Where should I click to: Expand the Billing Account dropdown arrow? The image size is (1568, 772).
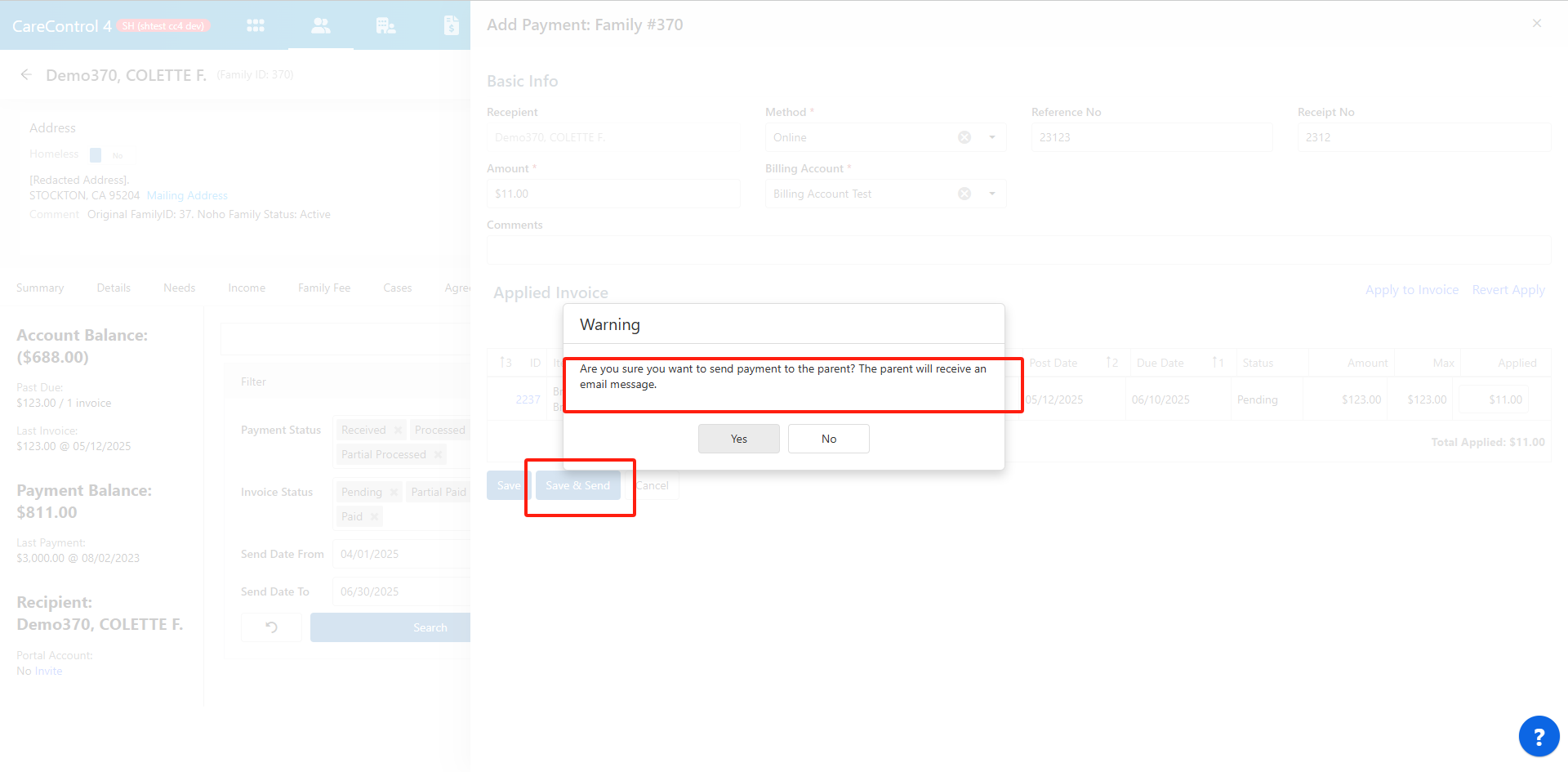tap(992, 194)
